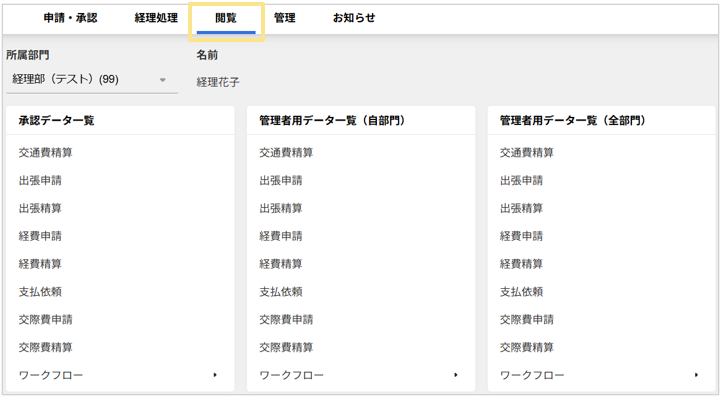Select 経費精算 in 承認データ一覧
The width and height of the screenshot is (722, 400).
pyautogui.click(x=40, y=264)
